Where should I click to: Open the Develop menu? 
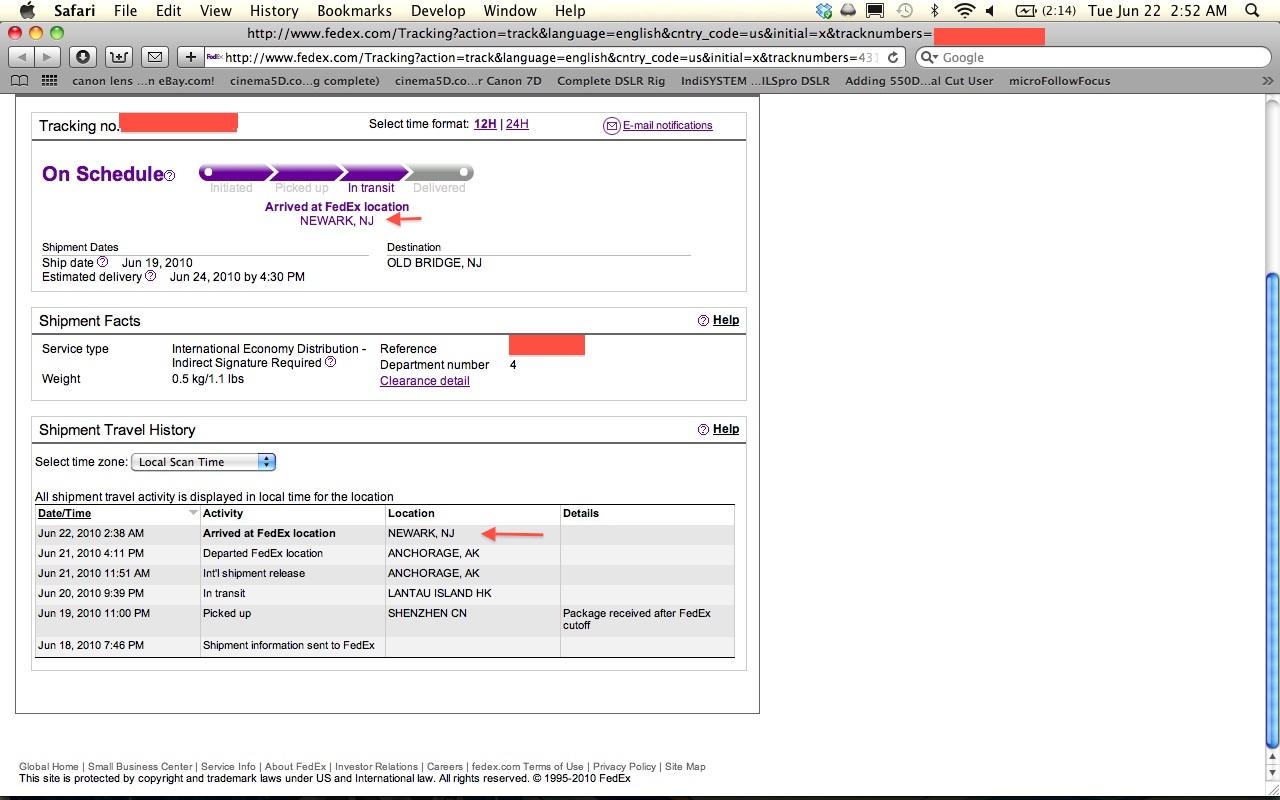point(438,11)
